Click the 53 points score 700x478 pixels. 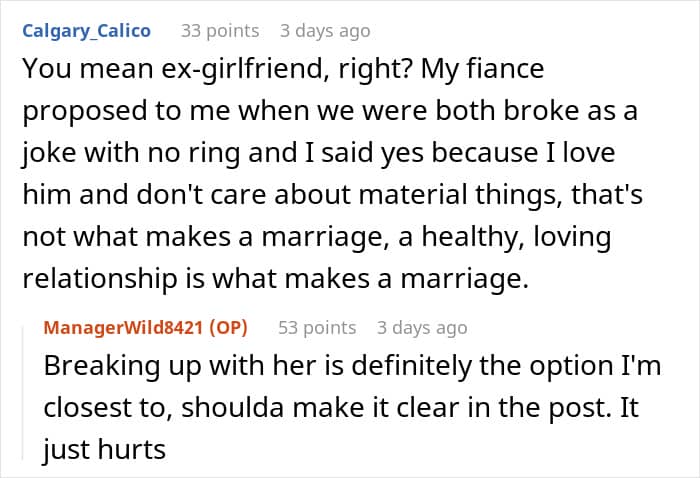316,327
